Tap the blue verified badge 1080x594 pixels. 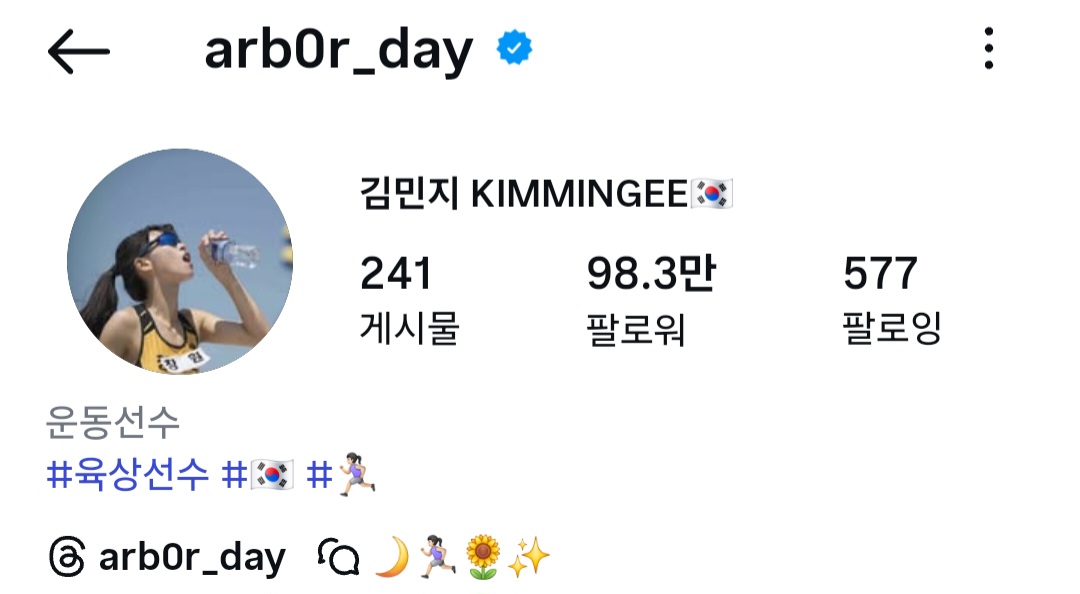515,48
